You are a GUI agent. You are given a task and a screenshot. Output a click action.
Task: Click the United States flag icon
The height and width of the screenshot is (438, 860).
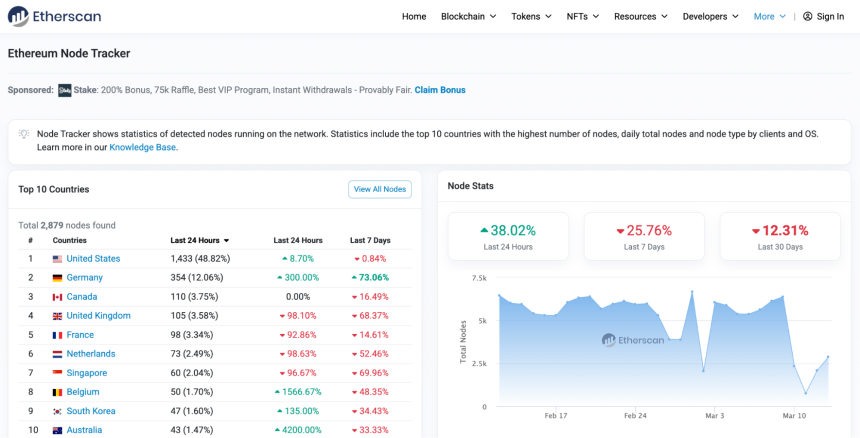[58, 259]
